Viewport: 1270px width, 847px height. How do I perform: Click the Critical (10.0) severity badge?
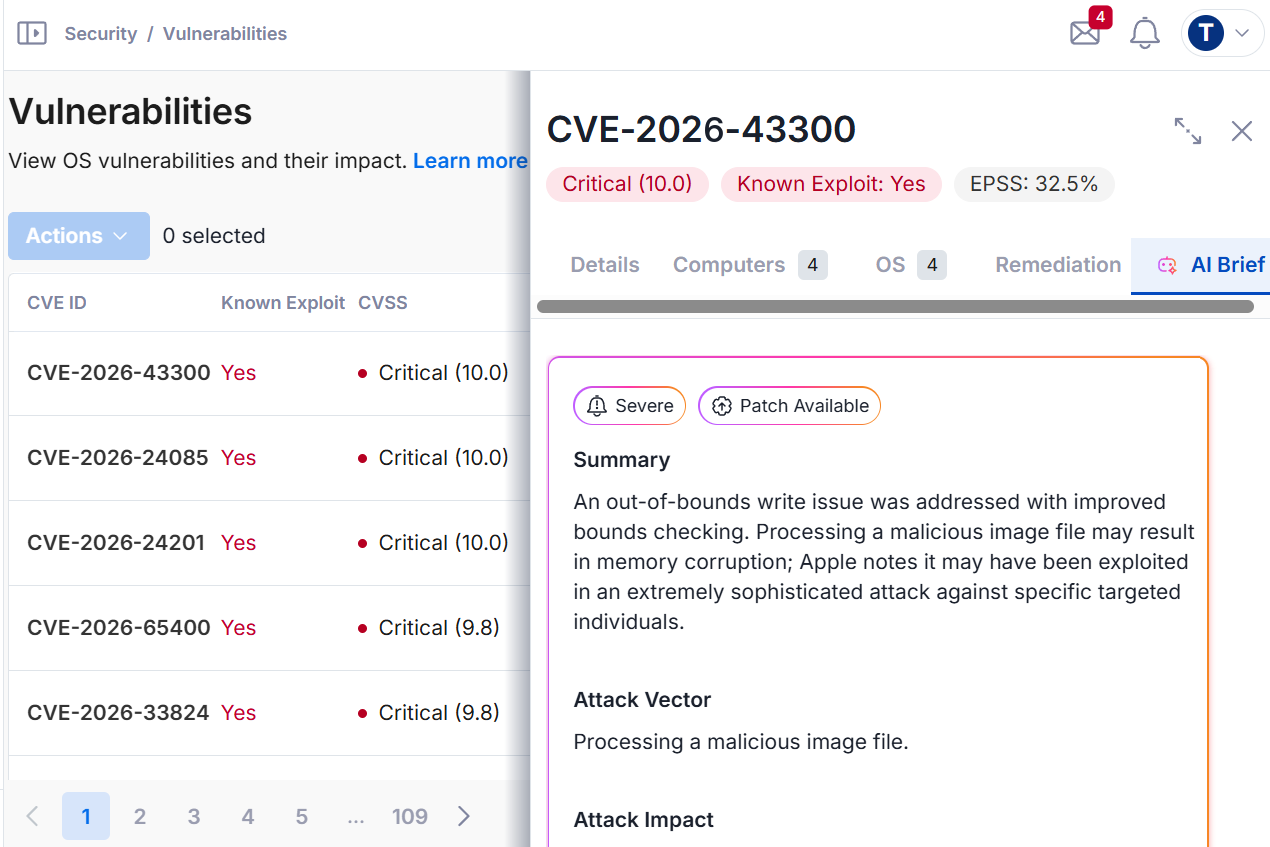(627, 184)
